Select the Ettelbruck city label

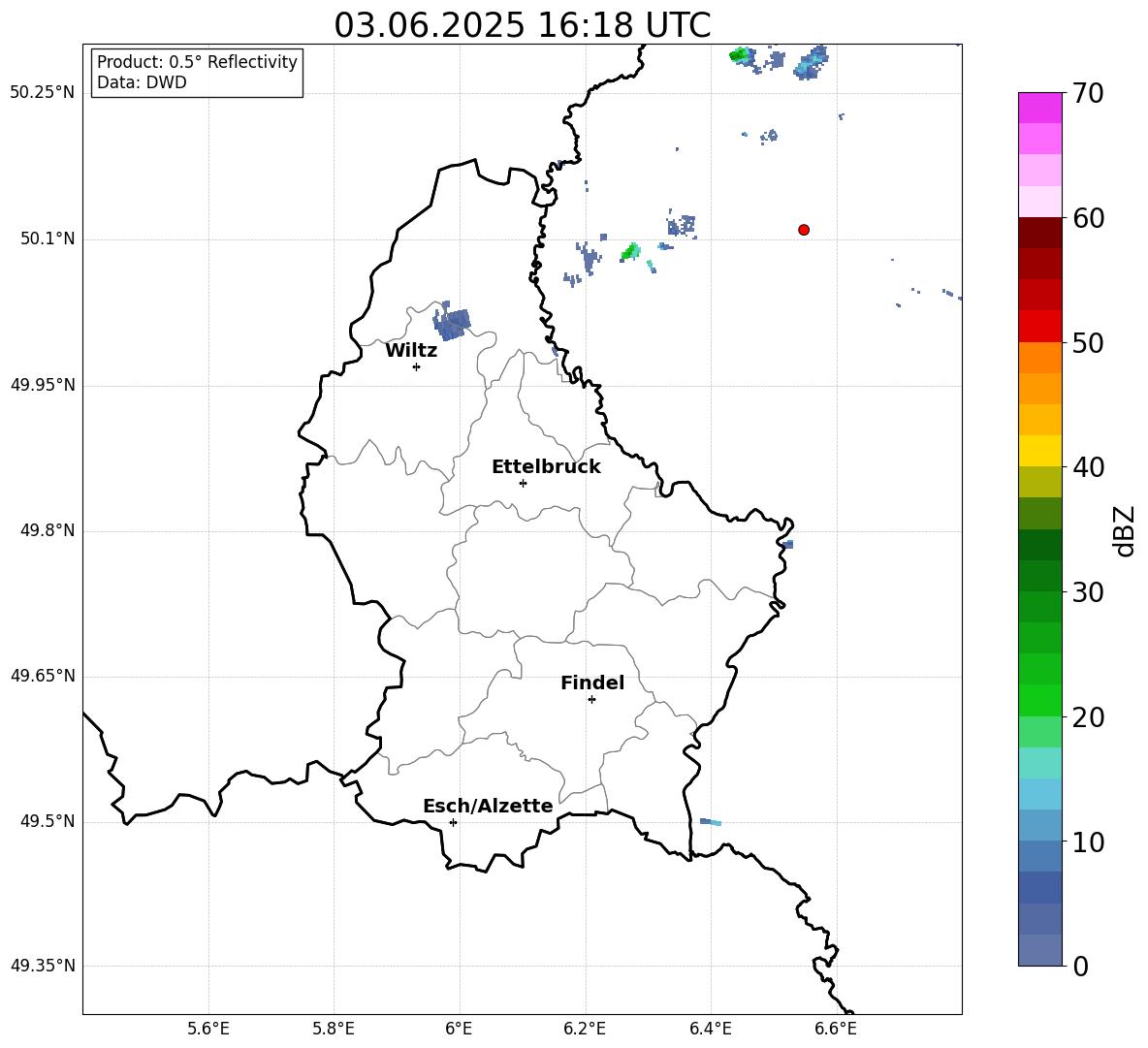(x=546, y=467)
